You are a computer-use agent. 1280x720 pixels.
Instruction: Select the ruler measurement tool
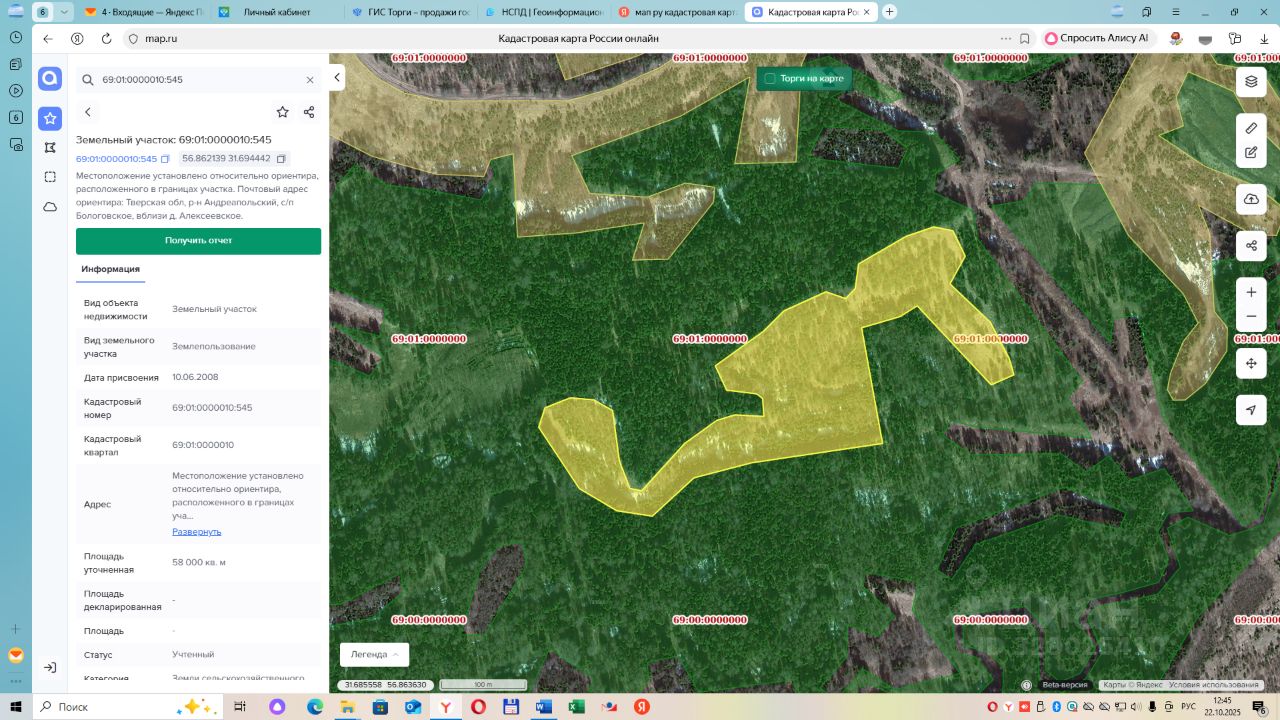[x=1251, y=128]
